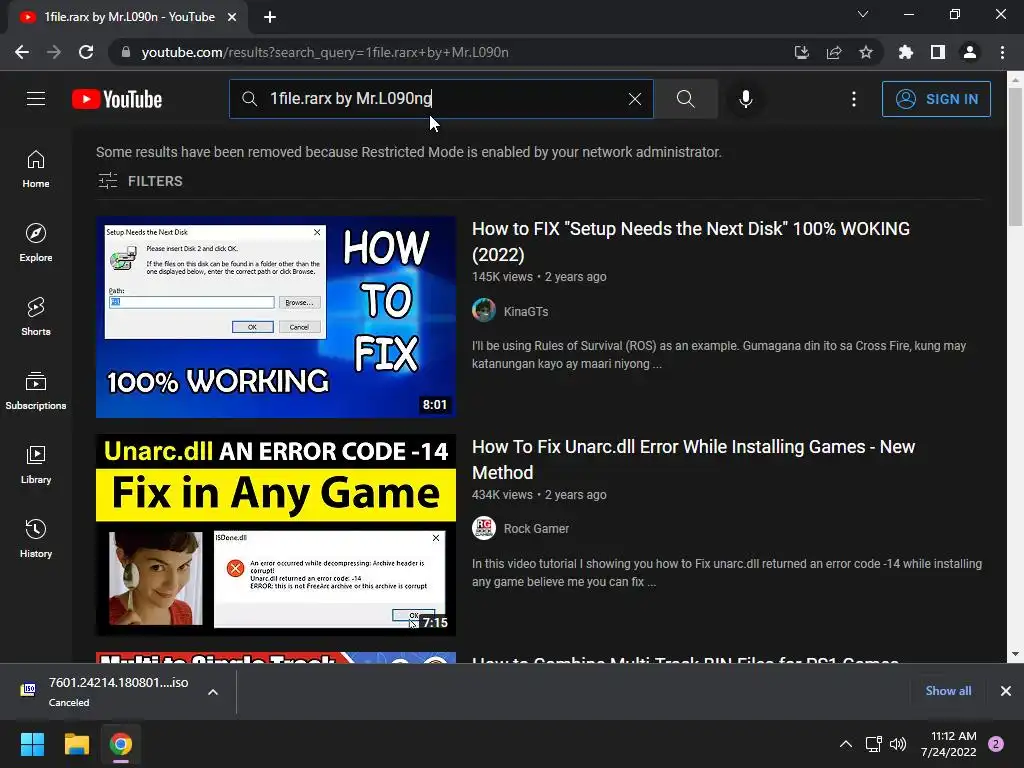The height and width of the screenshot is (768, 1024).
Task: Open the KinaGTs channel name
Action: 526,312
